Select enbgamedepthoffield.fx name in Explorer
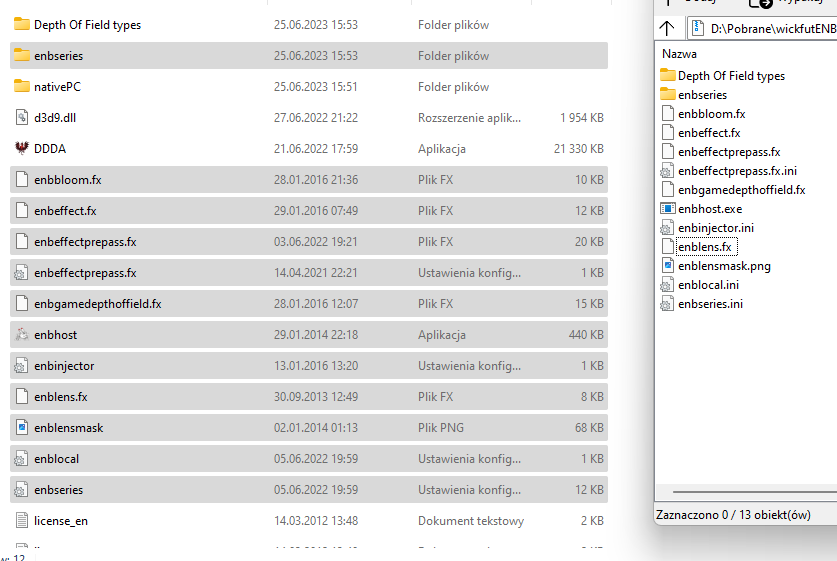 [x=98, y=304]
